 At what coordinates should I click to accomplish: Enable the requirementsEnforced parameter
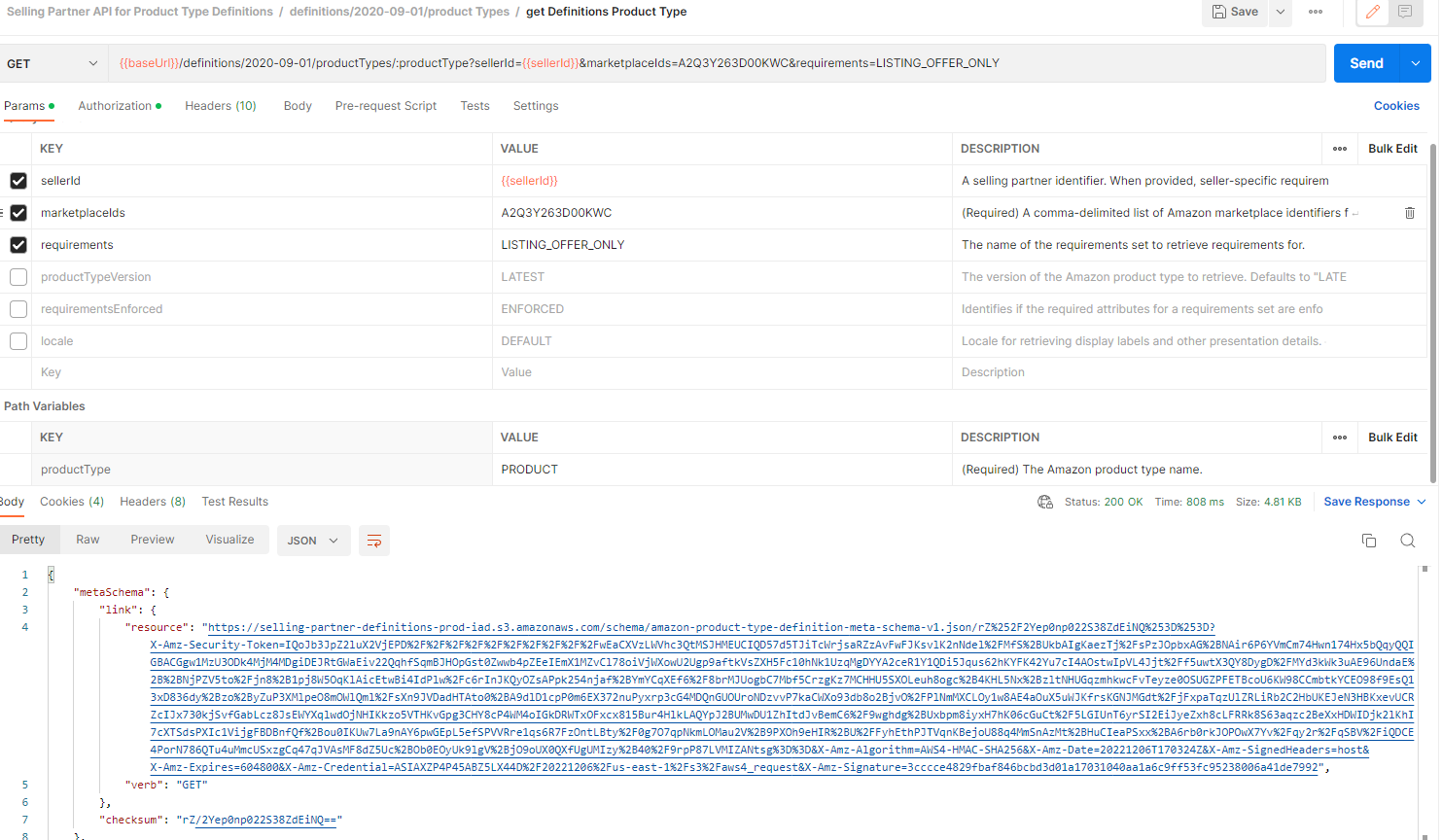click(x=18, y=309)
